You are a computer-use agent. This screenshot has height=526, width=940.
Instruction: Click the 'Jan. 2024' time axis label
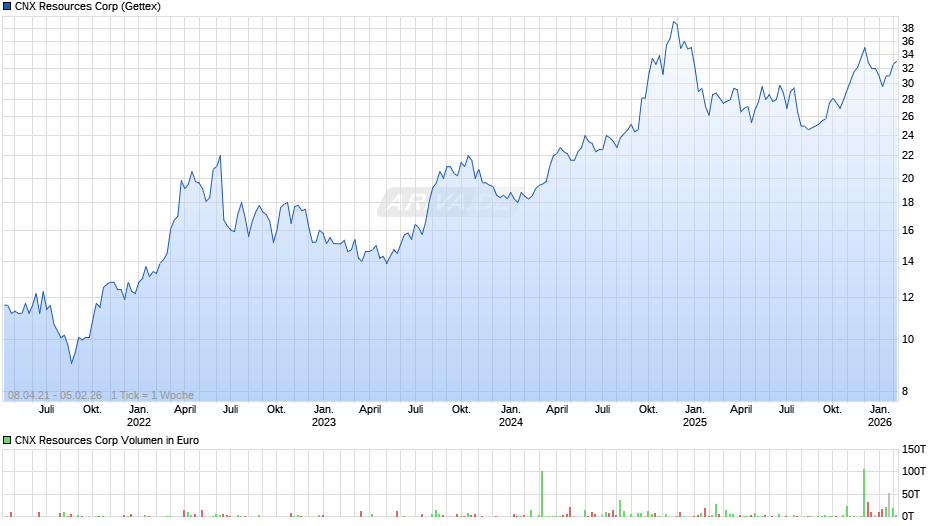511,416
